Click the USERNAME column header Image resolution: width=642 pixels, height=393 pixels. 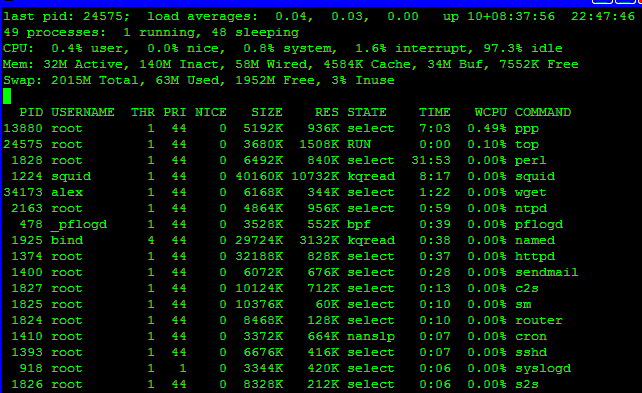tap(83, 112)
